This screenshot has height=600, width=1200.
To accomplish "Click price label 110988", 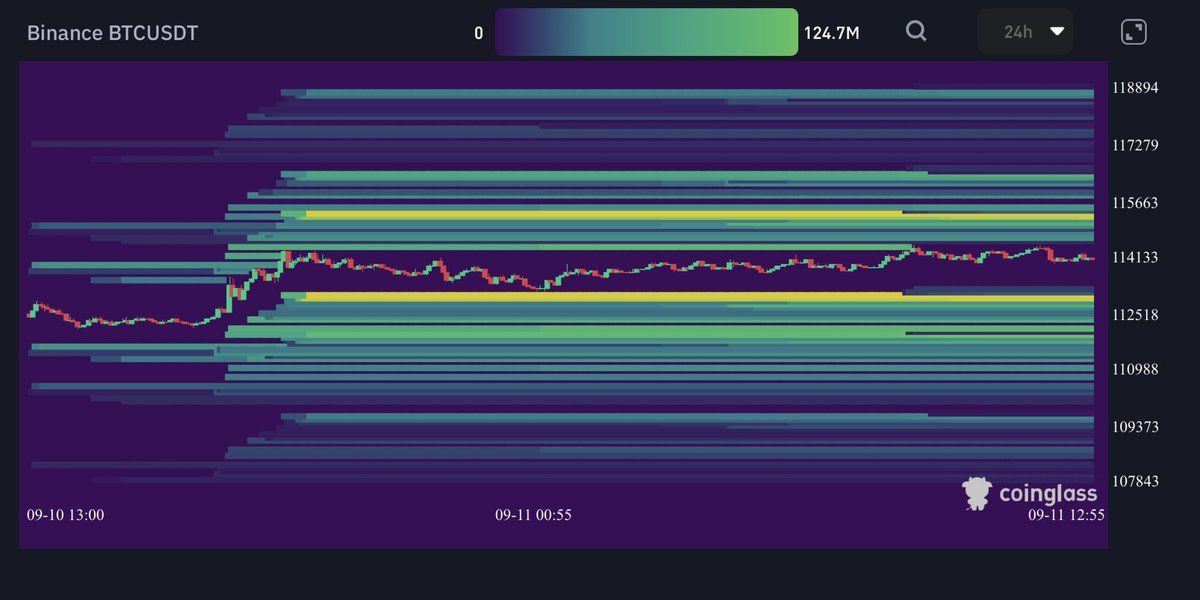I will (x=1135, y=370).
